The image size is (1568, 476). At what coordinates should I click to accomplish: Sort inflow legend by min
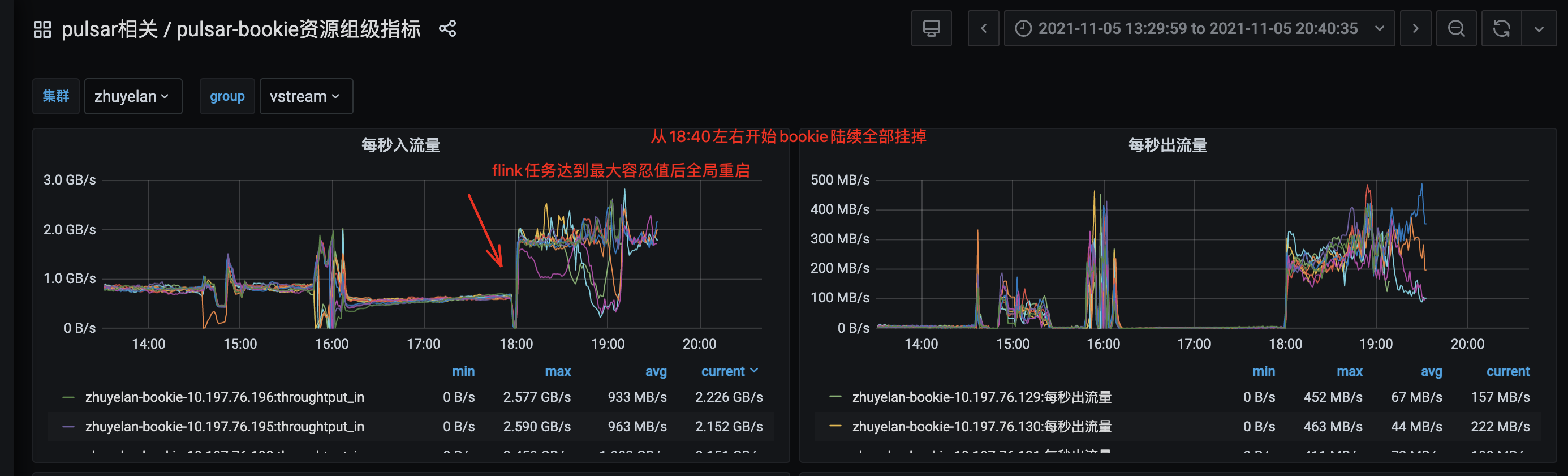coord(463,371)
